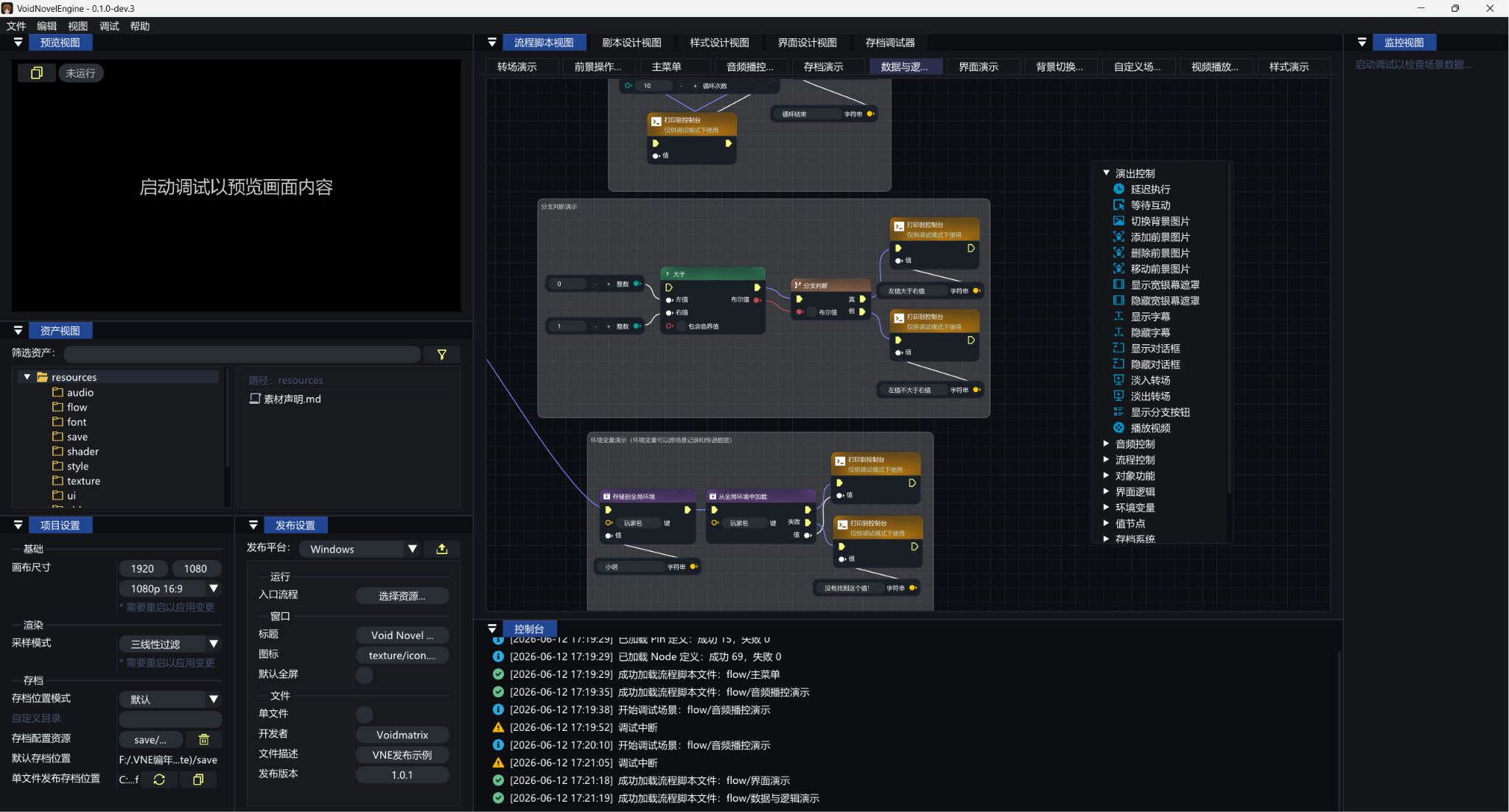Collapse the 演出控制 node category
The width and height of the screenshot is (1509, 812).
(x=1106, y=173)
